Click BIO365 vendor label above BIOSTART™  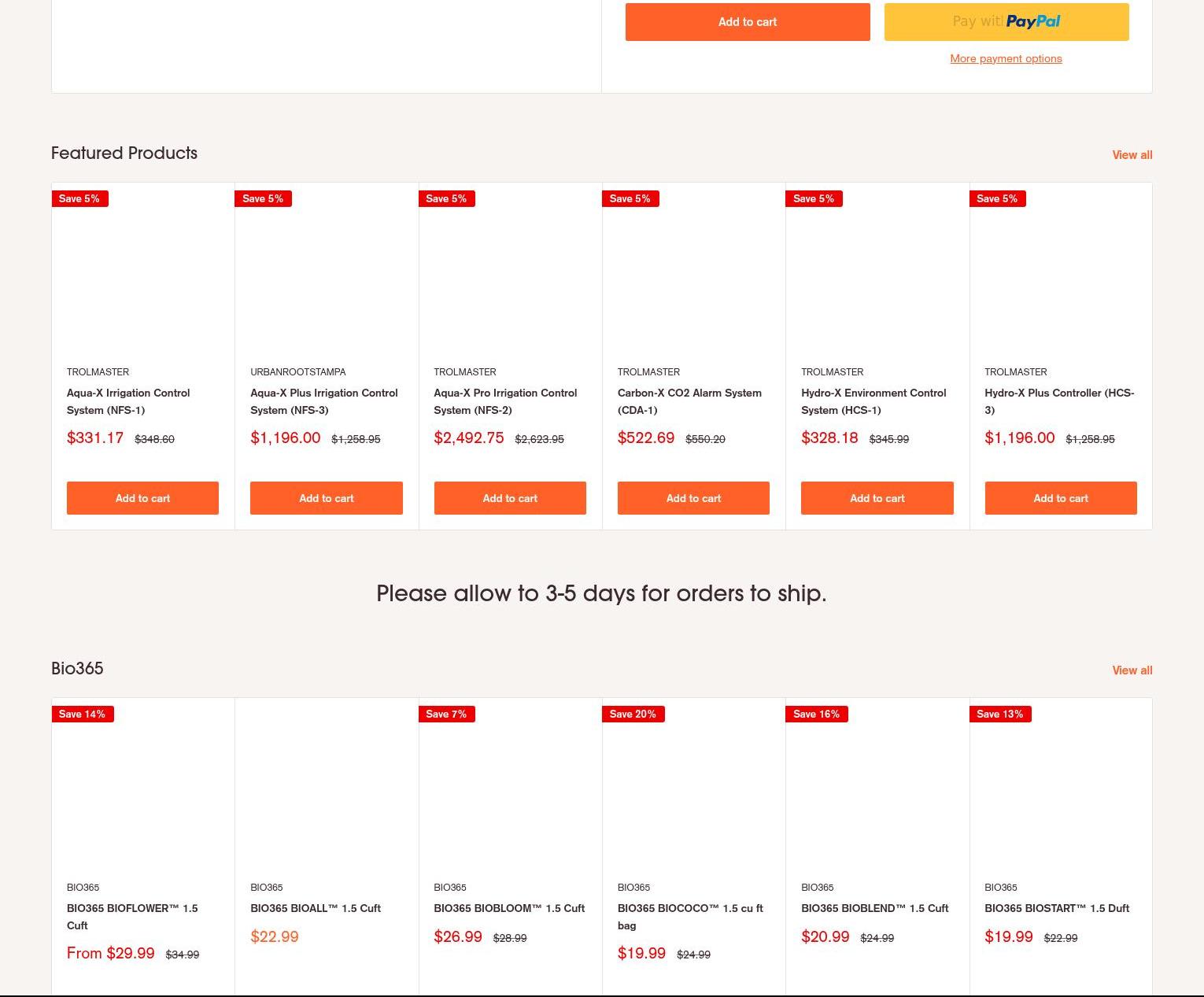(1001, 888)
